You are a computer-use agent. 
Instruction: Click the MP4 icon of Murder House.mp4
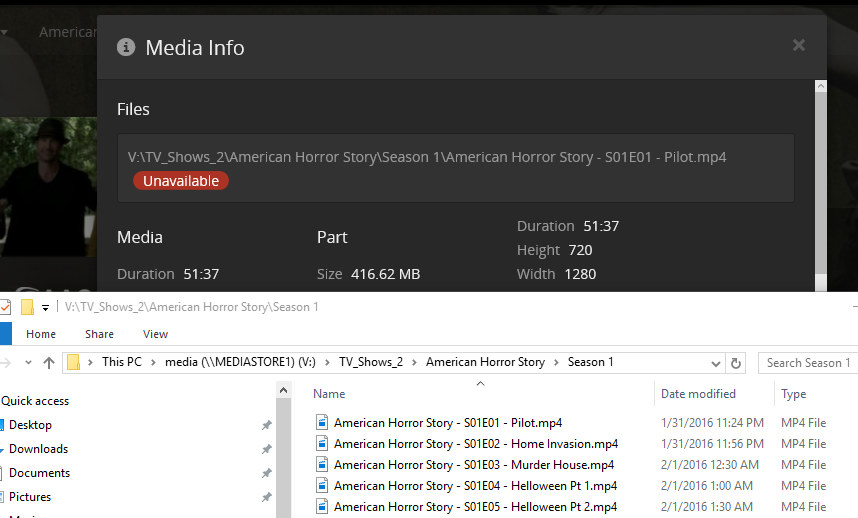pos(322,464)
